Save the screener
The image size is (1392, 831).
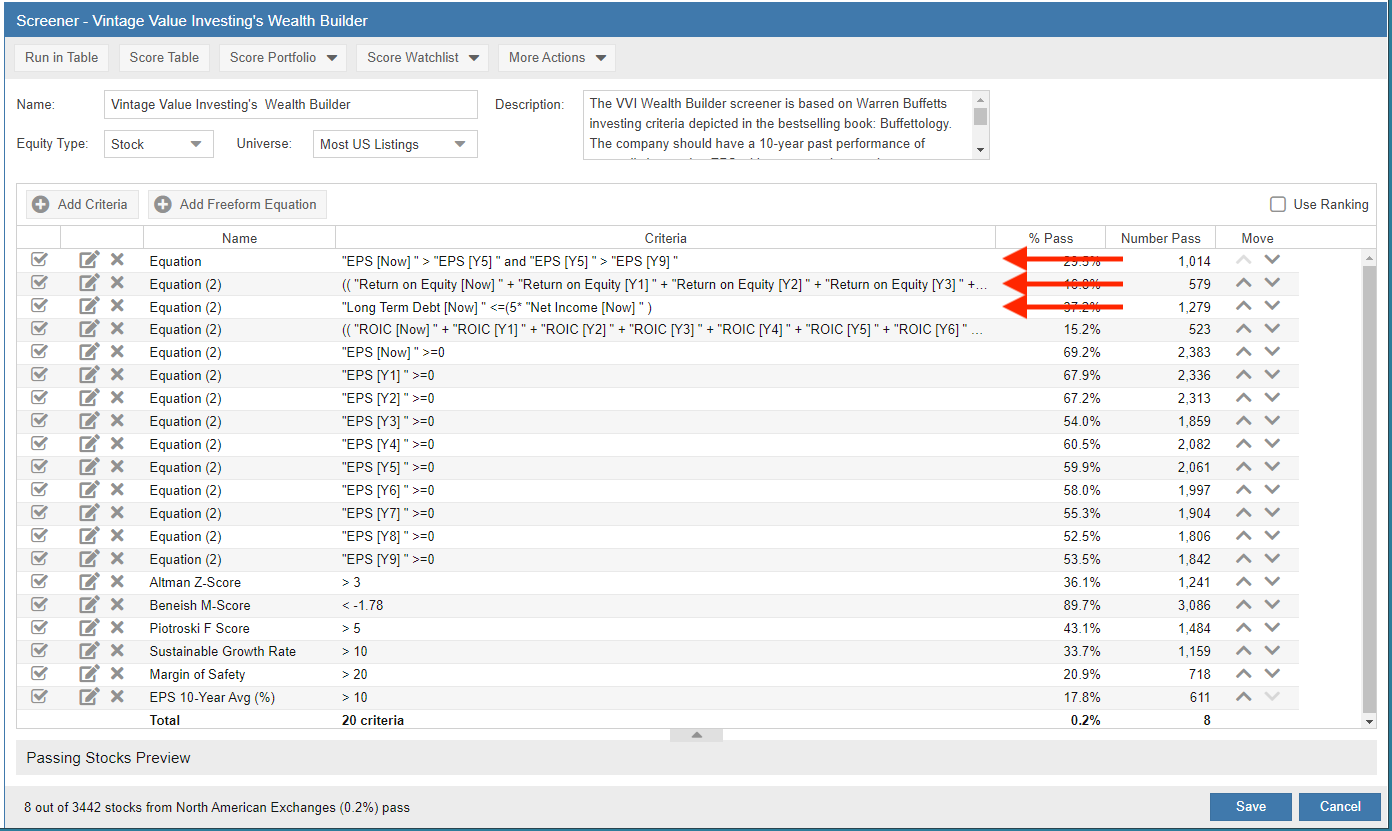1250,807
